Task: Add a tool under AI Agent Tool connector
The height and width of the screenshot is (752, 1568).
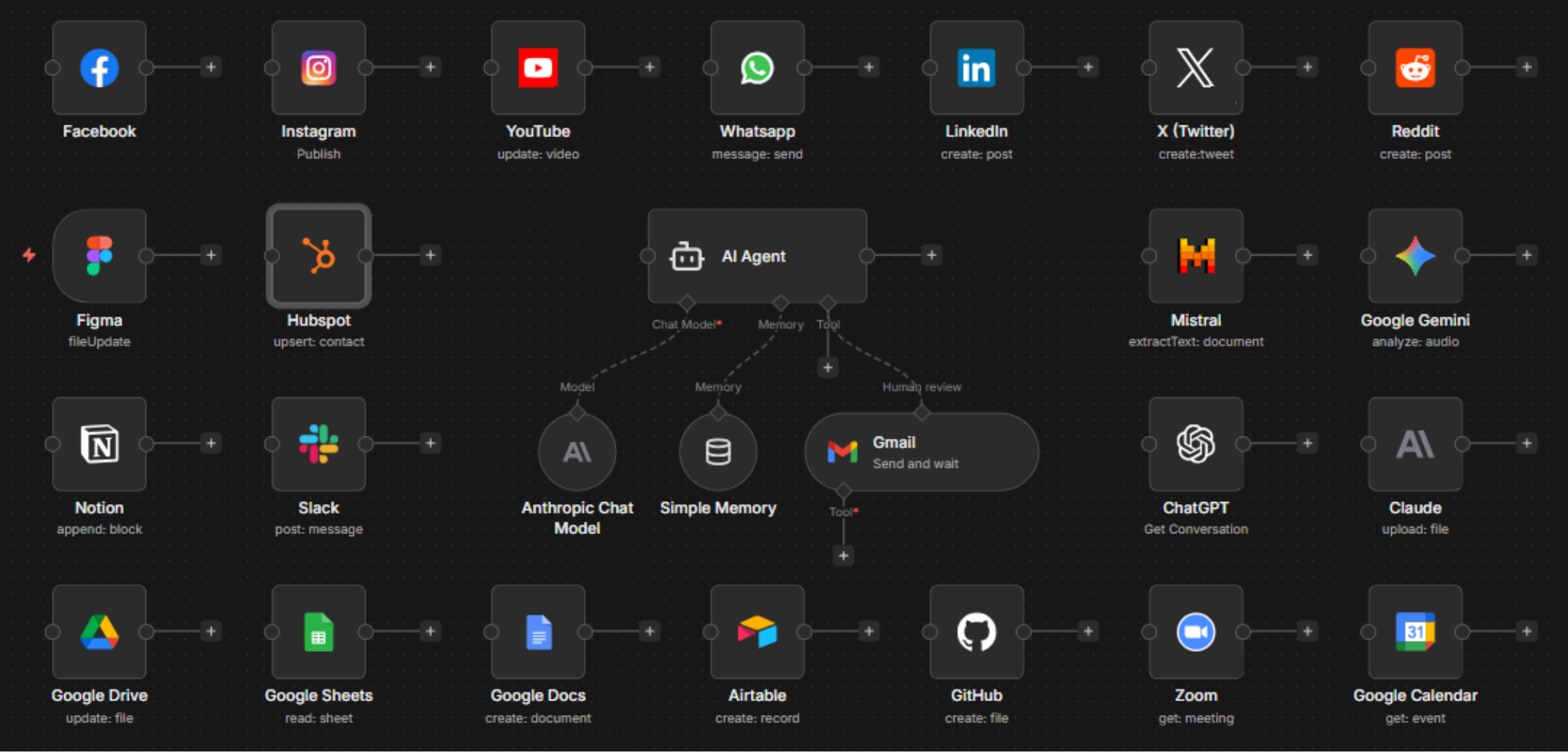Action: (828, 367)
